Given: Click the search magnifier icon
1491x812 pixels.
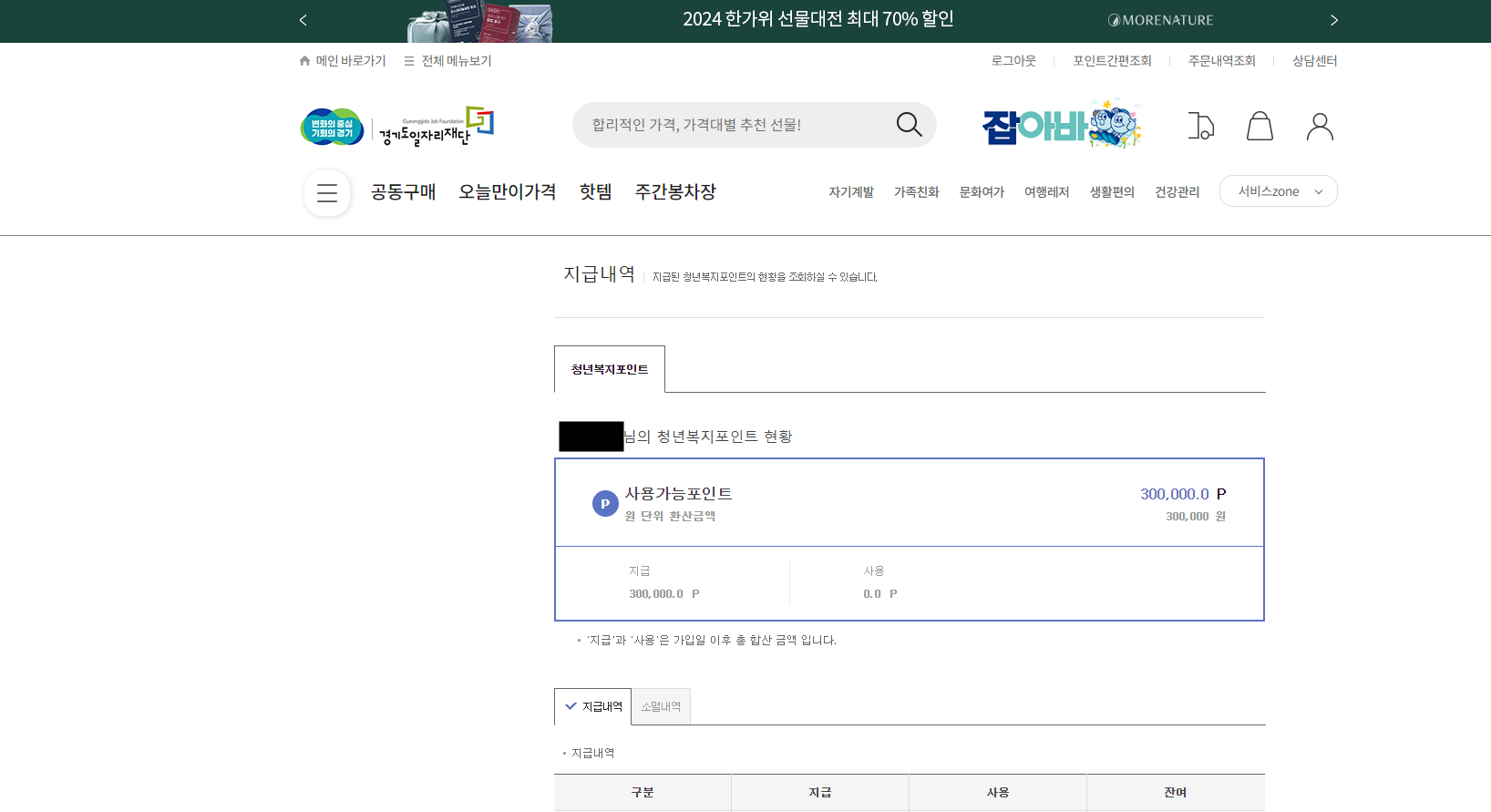Looking at the screenshot, I should pyautogui.click(x=909, y=124).
